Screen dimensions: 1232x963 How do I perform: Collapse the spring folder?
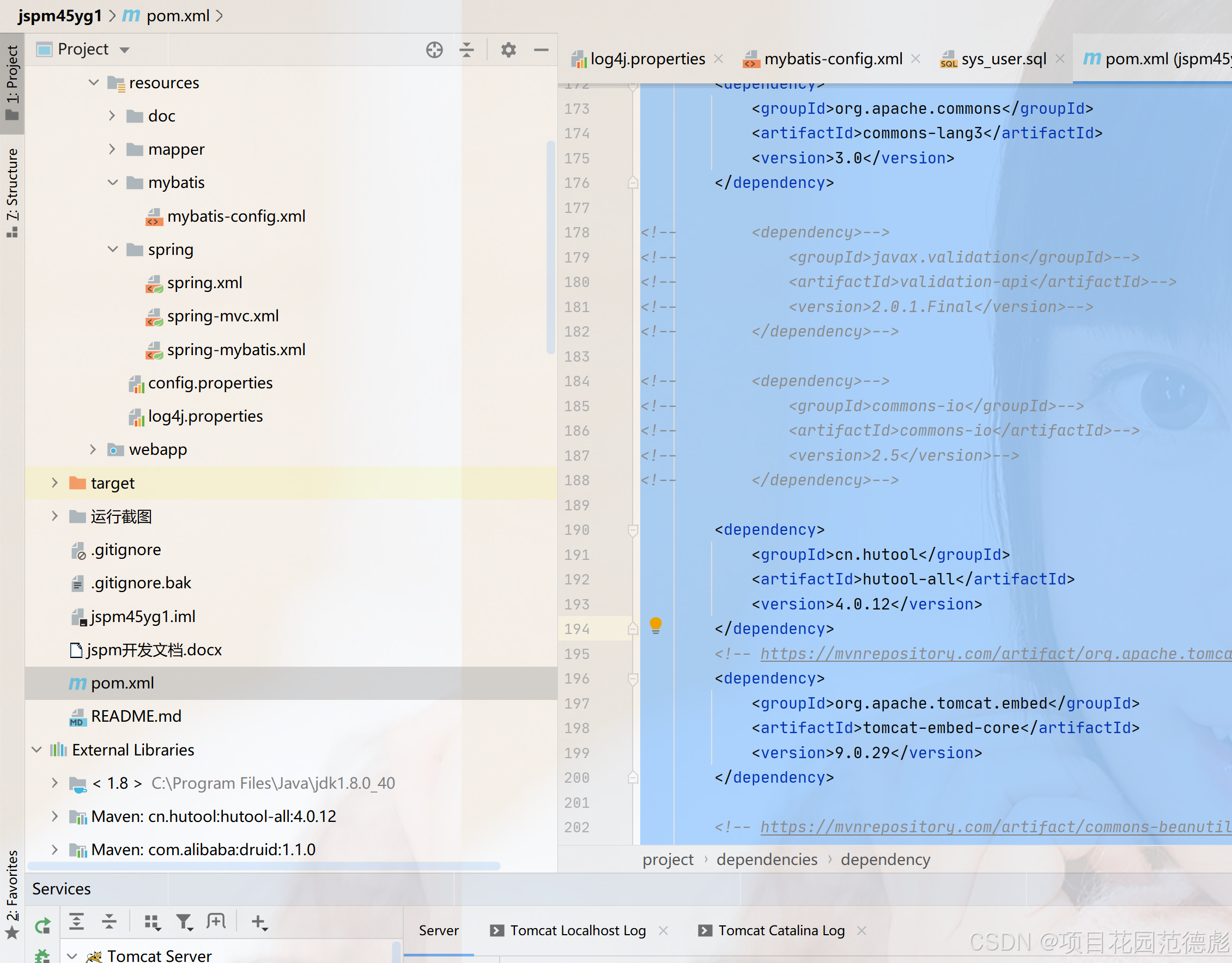(x=112, y=249)
